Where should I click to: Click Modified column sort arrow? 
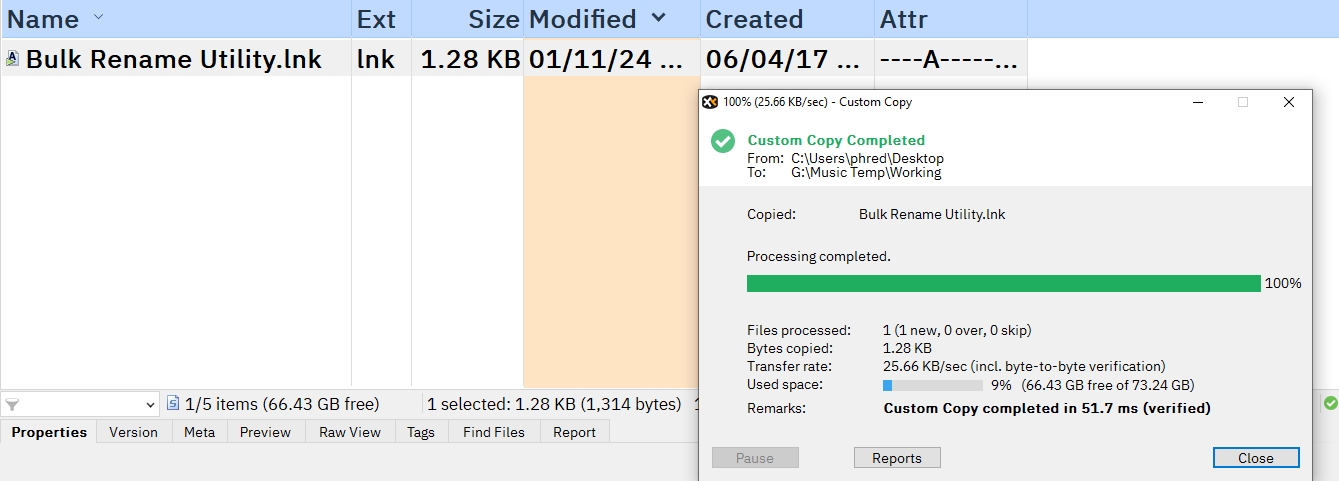coord(658,18)
